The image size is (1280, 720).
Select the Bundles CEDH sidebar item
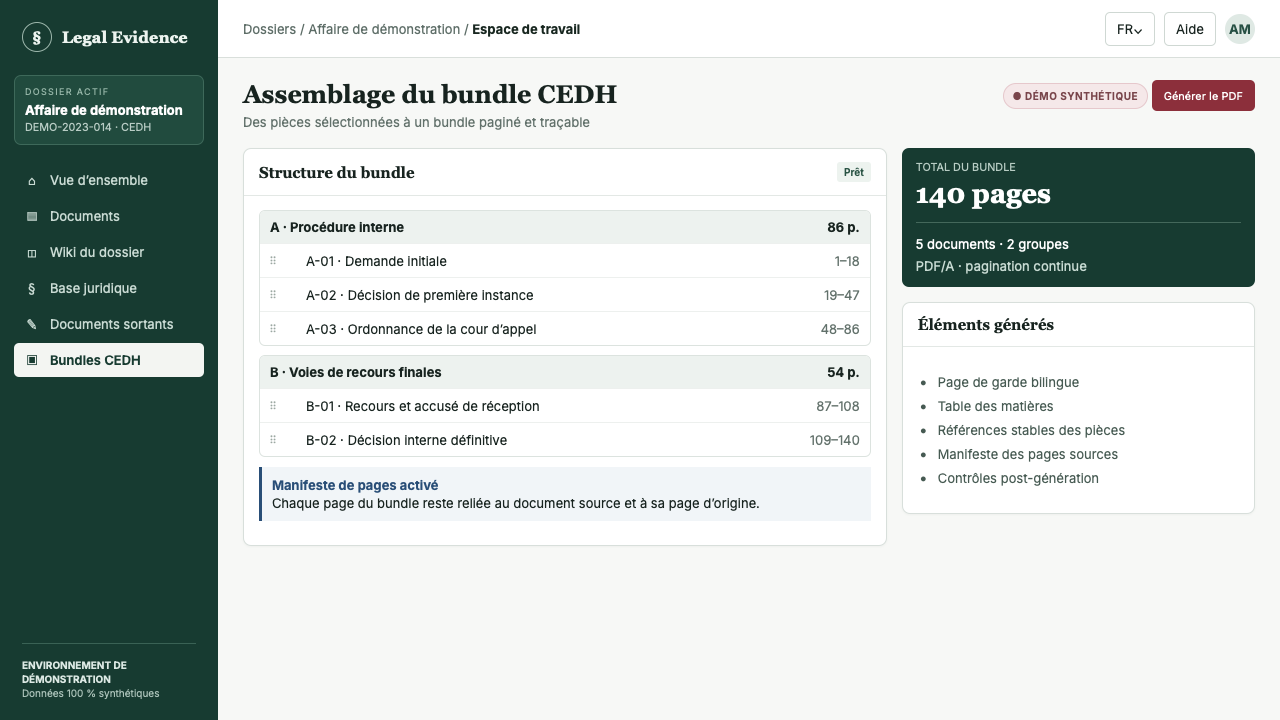pos(109,360)
